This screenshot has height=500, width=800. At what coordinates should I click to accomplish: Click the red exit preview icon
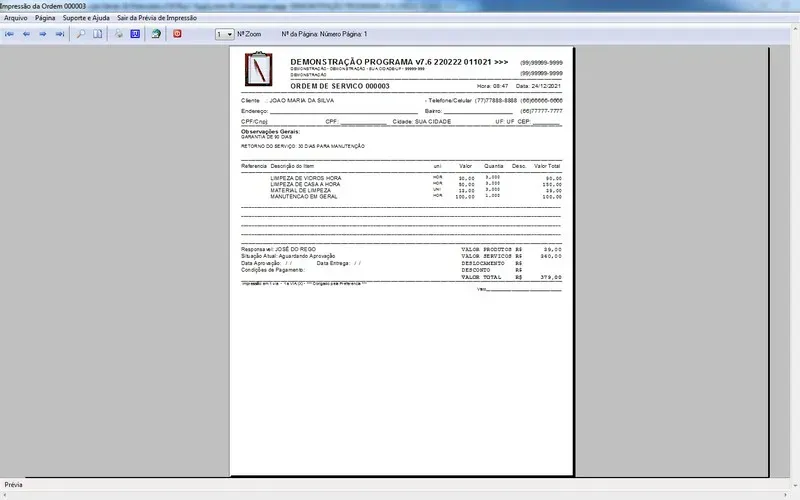point(178,34)
